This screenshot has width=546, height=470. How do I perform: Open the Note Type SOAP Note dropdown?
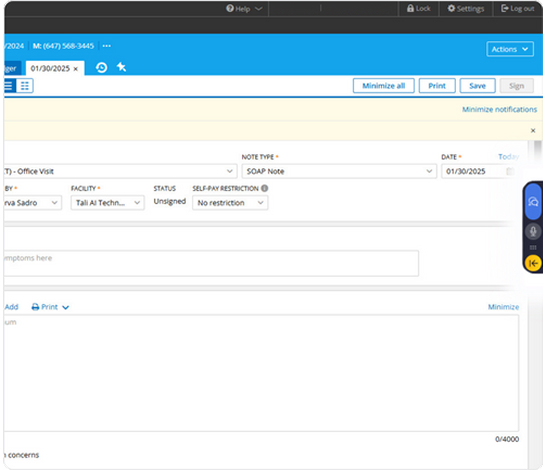(x=339, y=171)
